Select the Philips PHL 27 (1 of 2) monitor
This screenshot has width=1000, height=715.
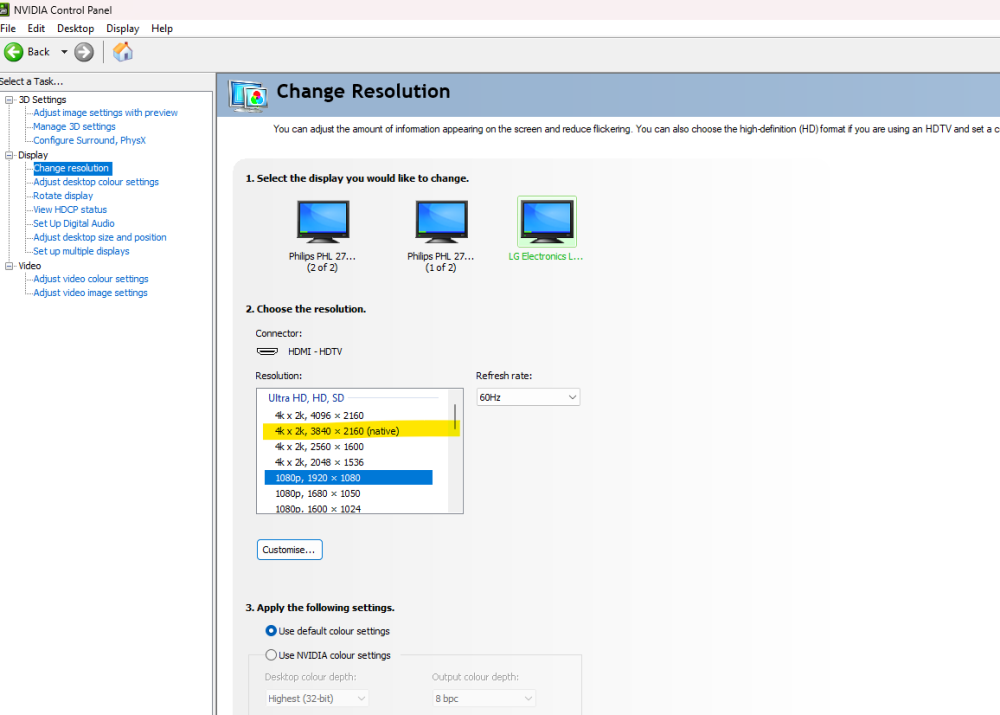click(x=440, y=223)
